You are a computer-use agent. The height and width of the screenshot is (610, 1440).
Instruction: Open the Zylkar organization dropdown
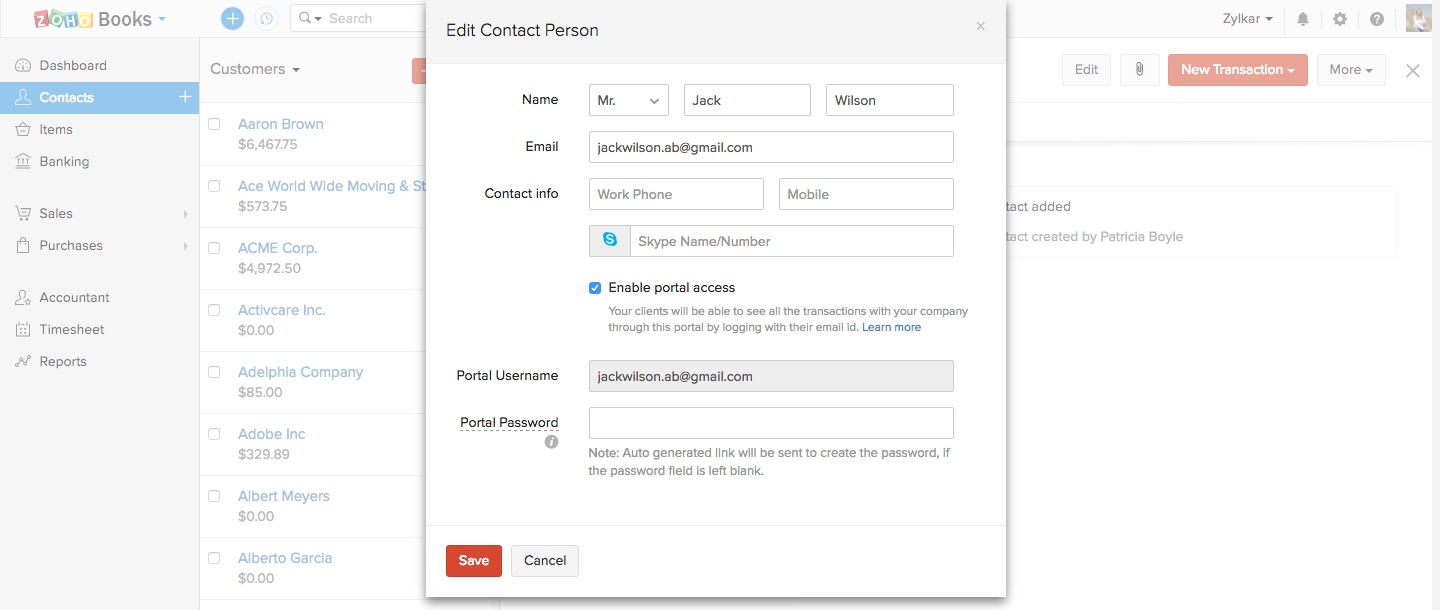coord(1247,19)
